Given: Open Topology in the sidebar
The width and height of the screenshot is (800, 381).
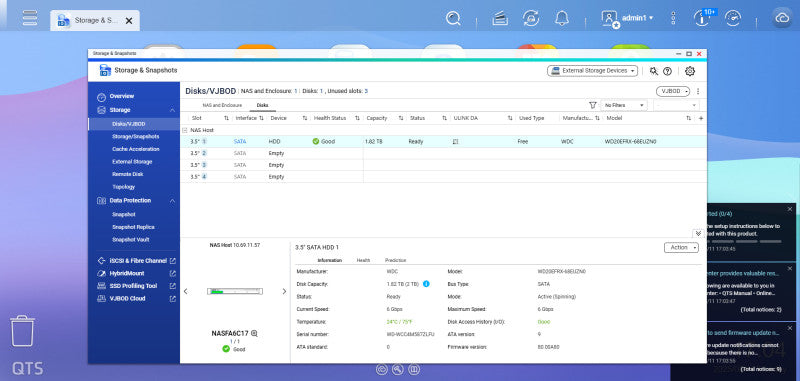Looking at the screenshot, I should 123,187.
